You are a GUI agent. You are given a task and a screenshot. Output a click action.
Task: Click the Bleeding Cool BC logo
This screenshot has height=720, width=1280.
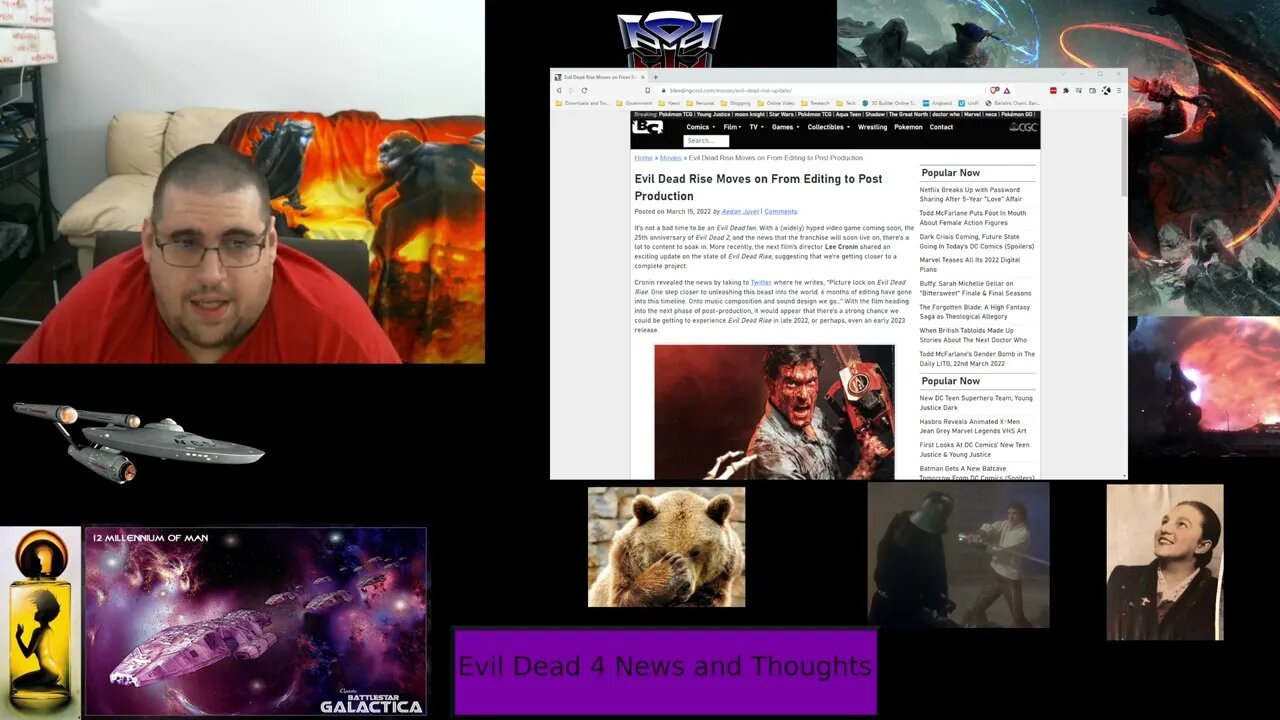pyautogui.click(x=648, y=127)
